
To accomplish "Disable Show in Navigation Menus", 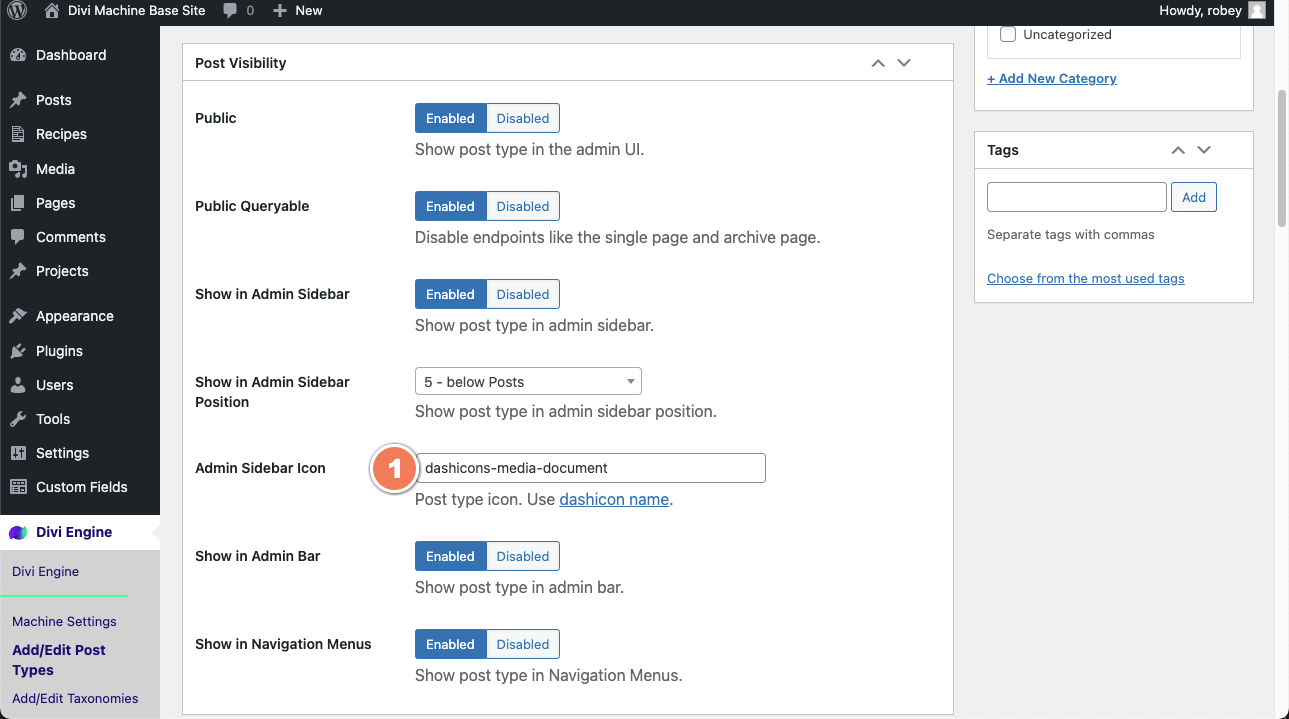I will 523,644.
